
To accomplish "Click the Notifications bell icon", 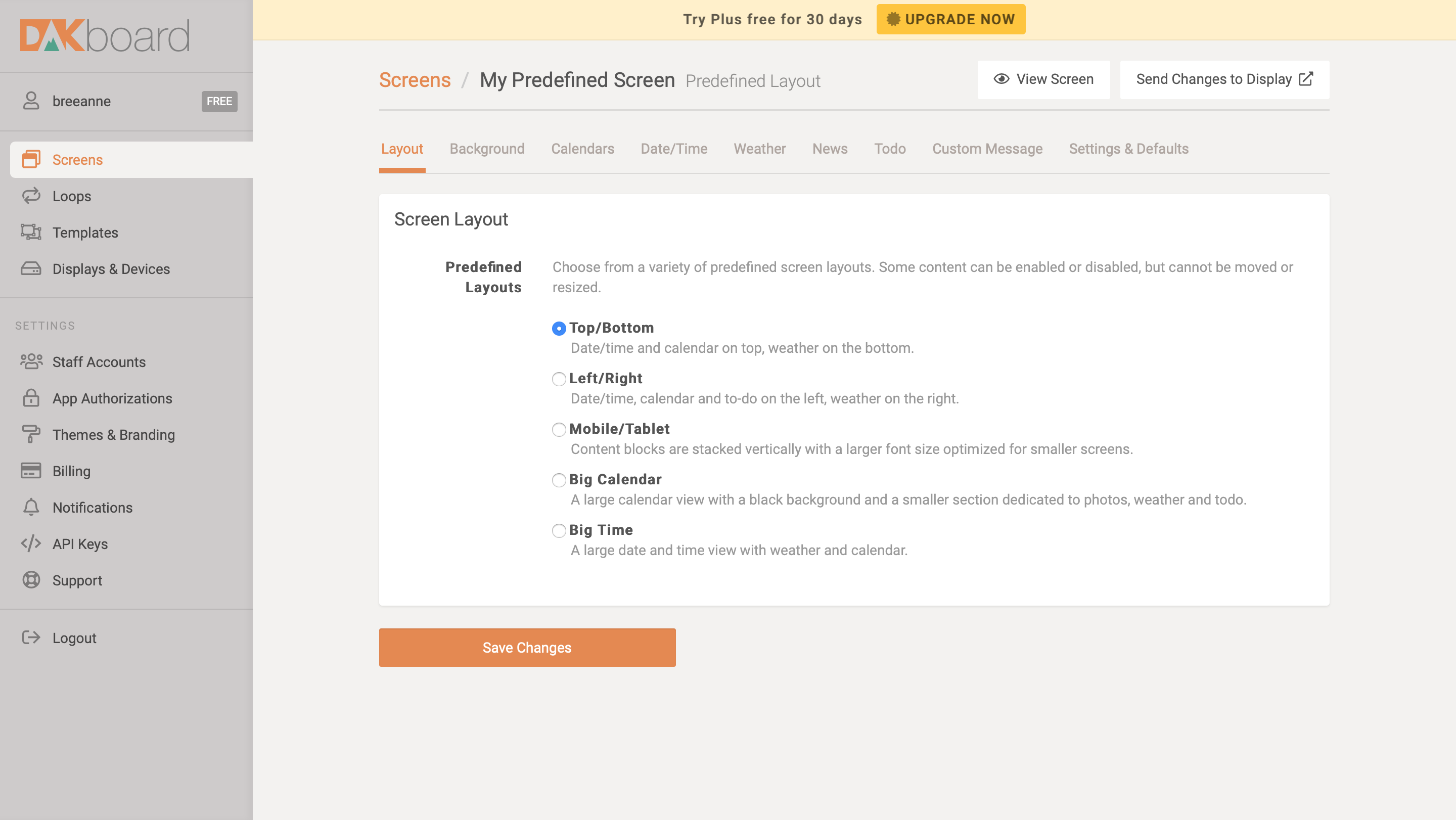I will click(x=31, y=507).
